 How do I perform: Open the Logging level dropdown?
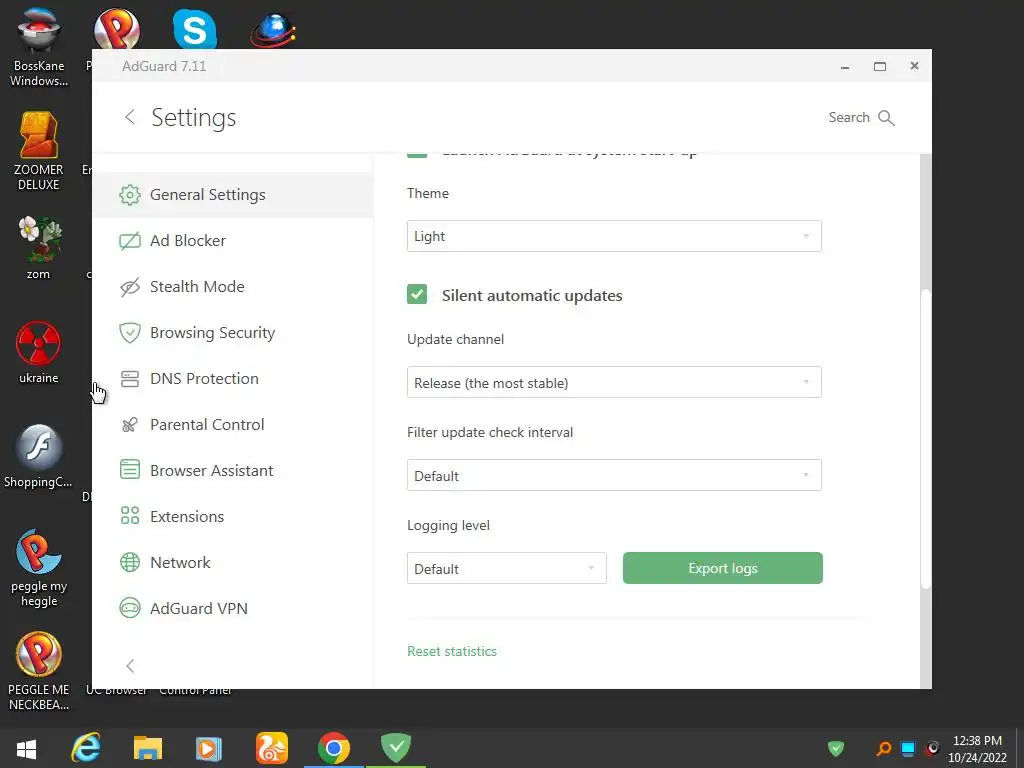click(x=506, y=568)
